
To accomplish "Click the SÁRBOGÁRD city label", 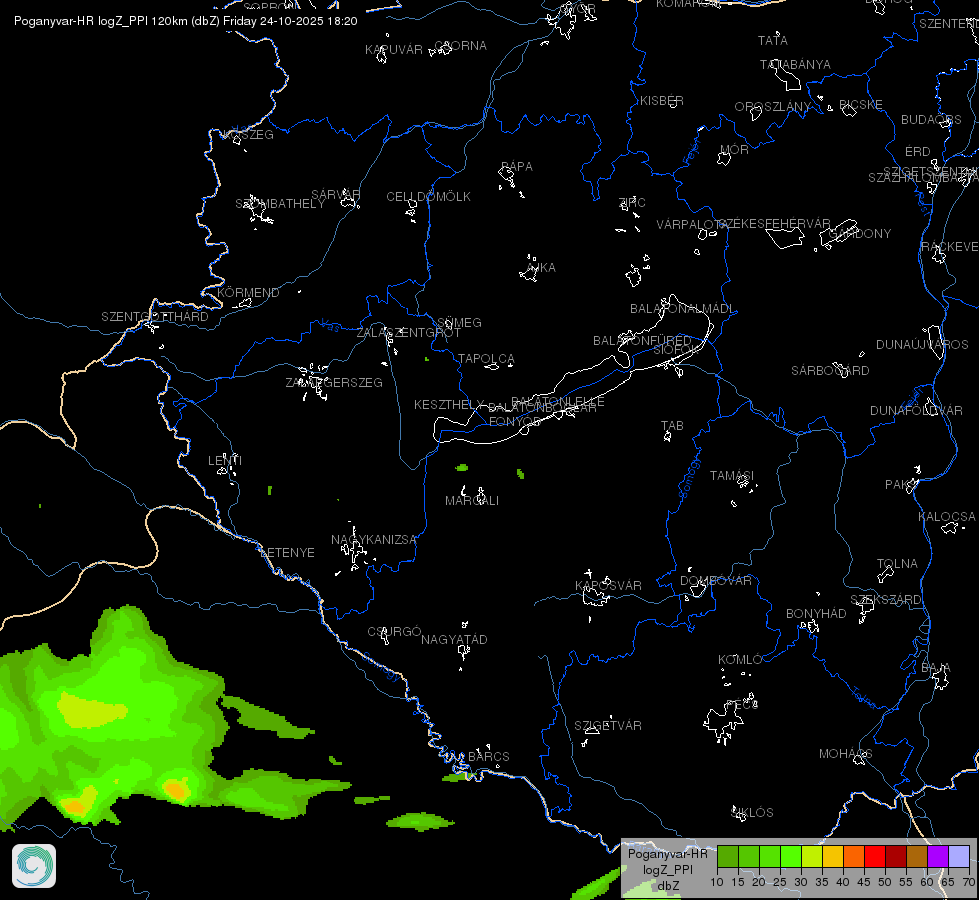I will tap(830, 370).
